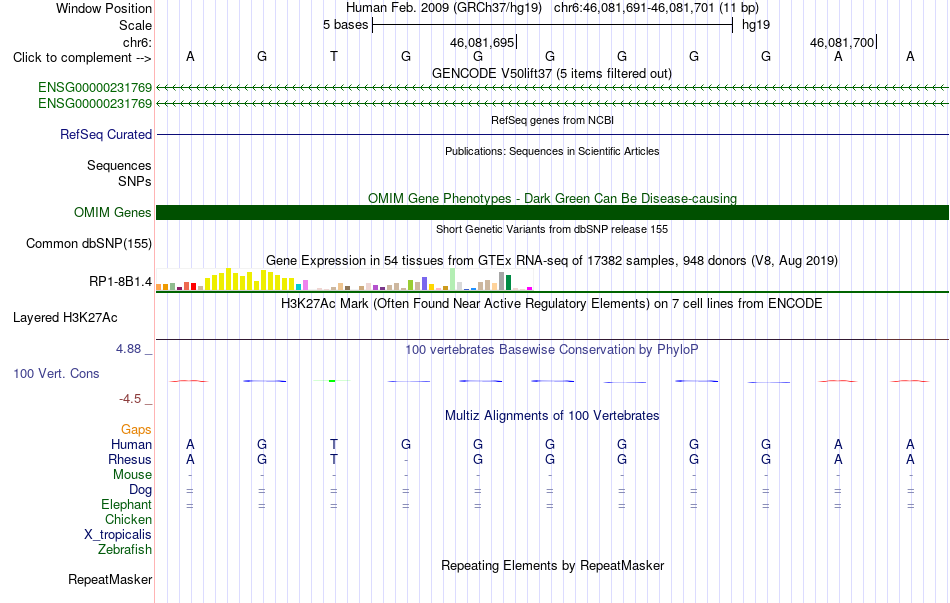This screenshot has width=950, height=603.
Task: Click the 46,081,695 position marker
Action: tap(482, 42)
